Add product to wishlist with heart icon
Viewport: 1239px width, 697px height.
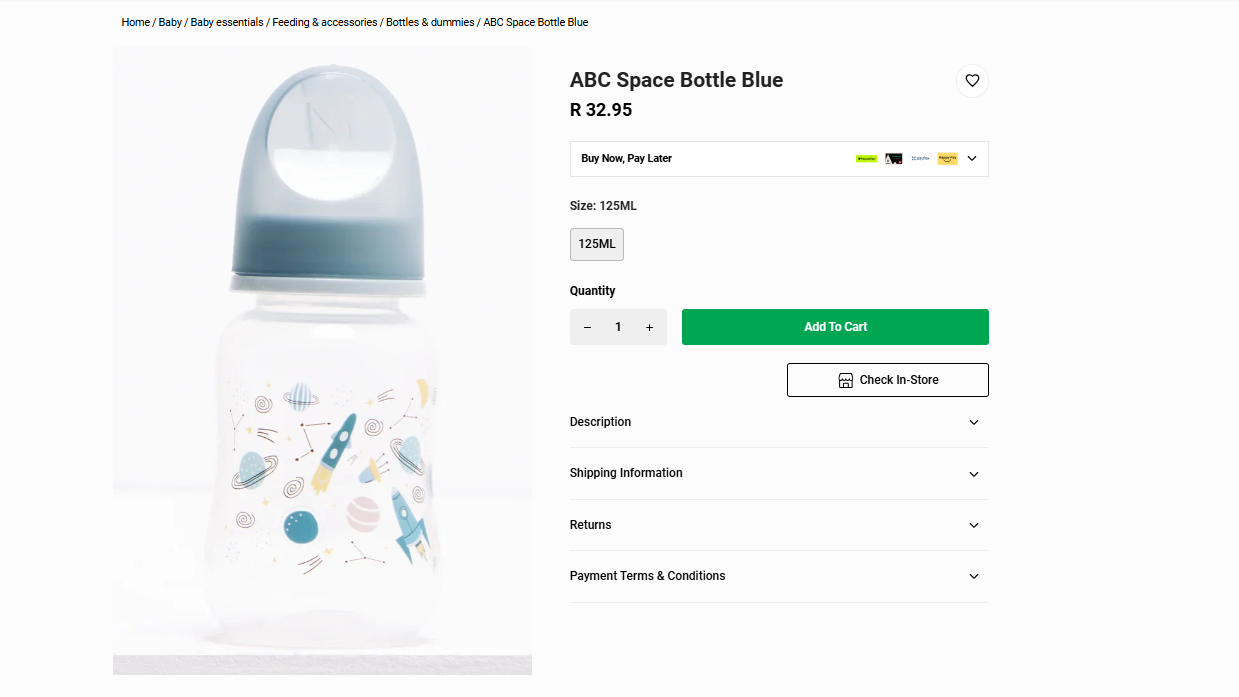[972, 81]
